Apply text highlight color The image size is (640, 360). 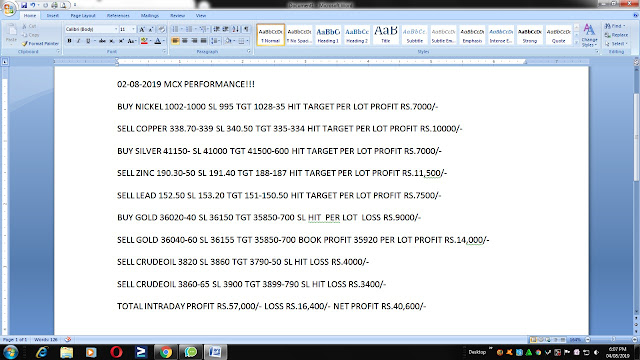tap(144, 41)
